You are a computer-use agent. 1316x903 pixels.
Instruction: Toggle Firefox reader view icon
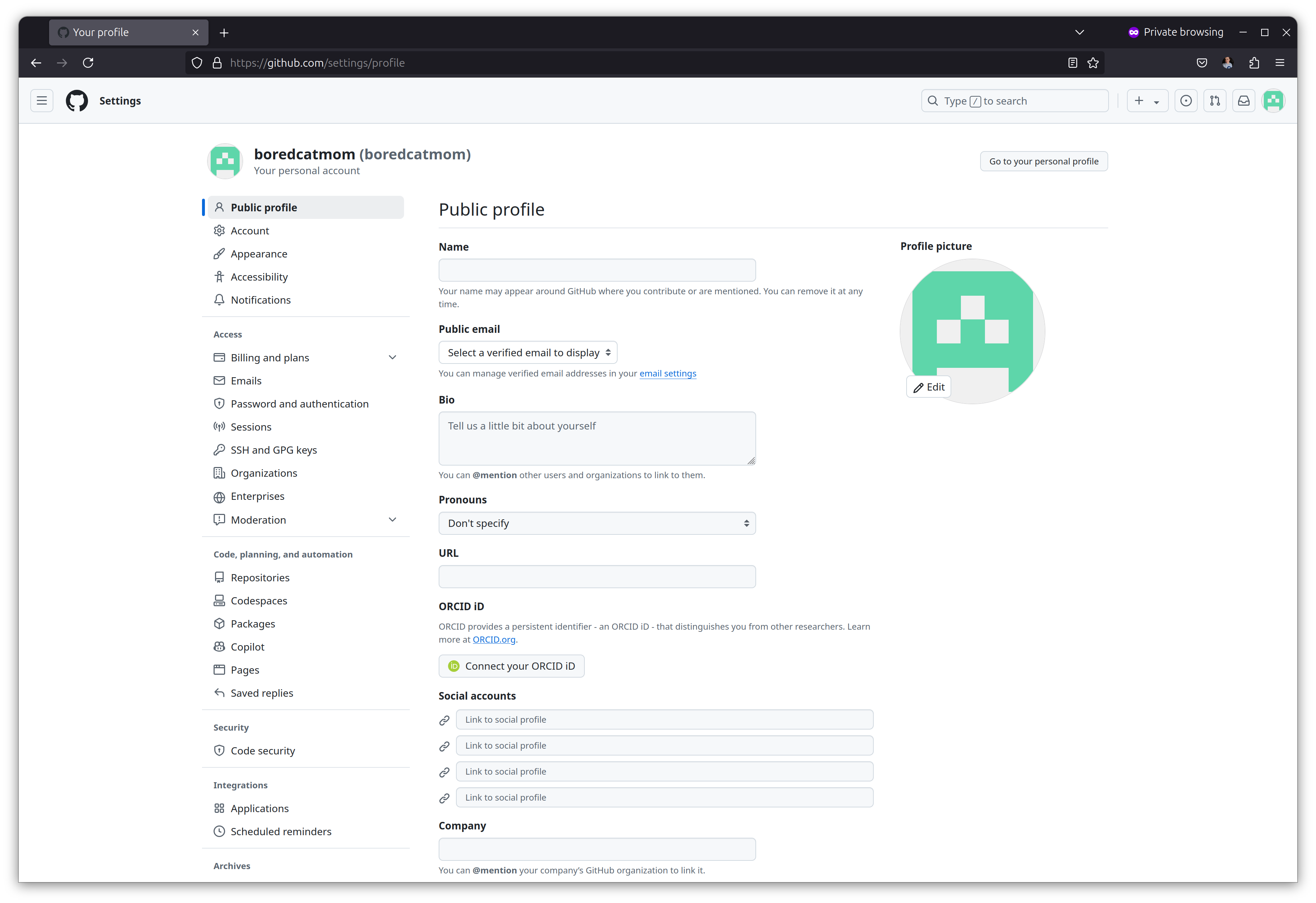click(x=1072, y=63)
